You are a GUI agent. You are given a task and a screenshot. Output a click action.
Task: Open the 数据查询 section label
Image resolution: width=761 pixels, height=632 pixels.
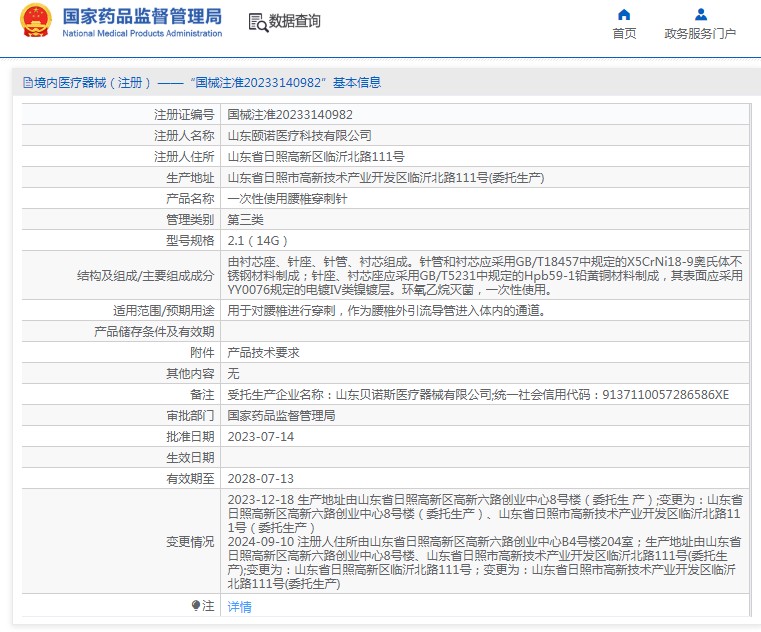click(295, 22)
